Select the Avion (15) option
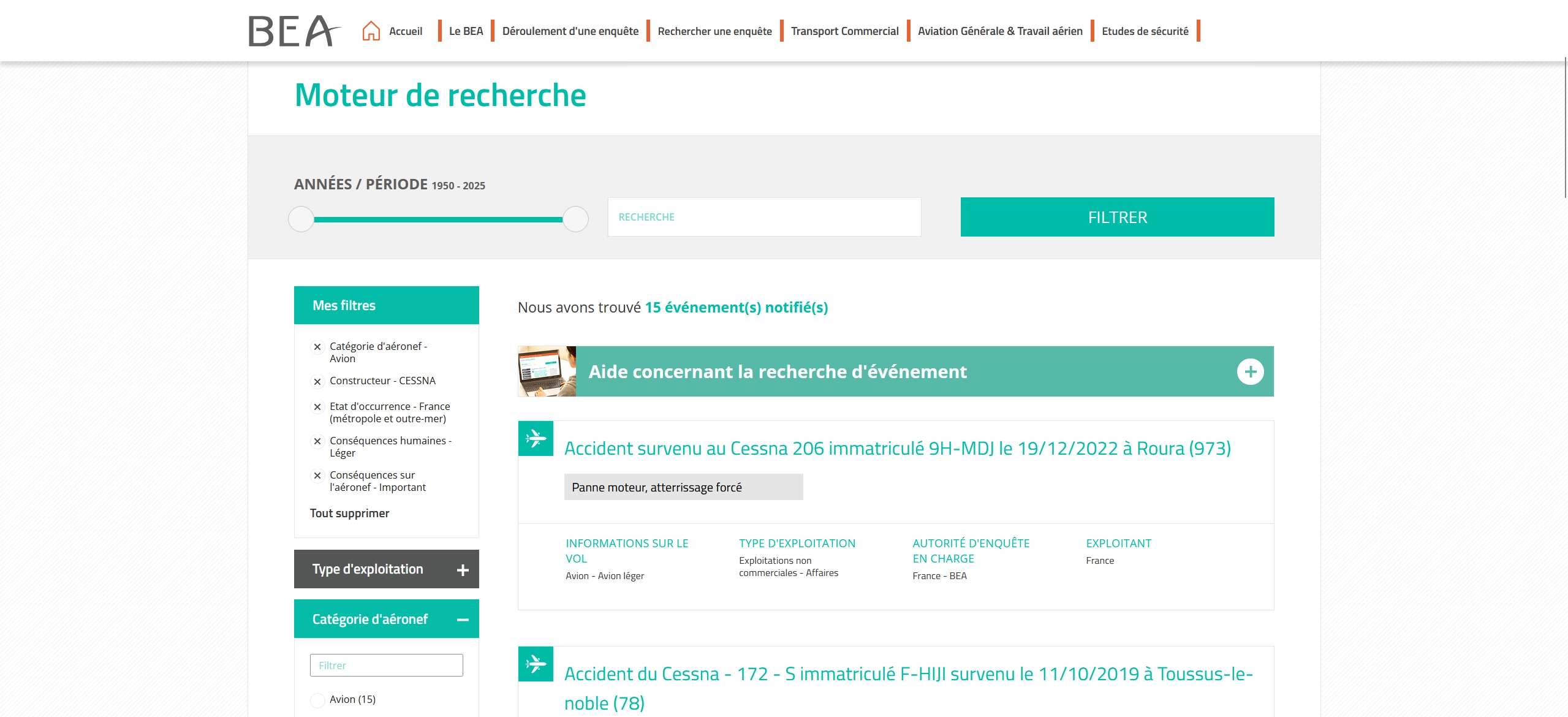1568x717 pixels. point(318,699)
